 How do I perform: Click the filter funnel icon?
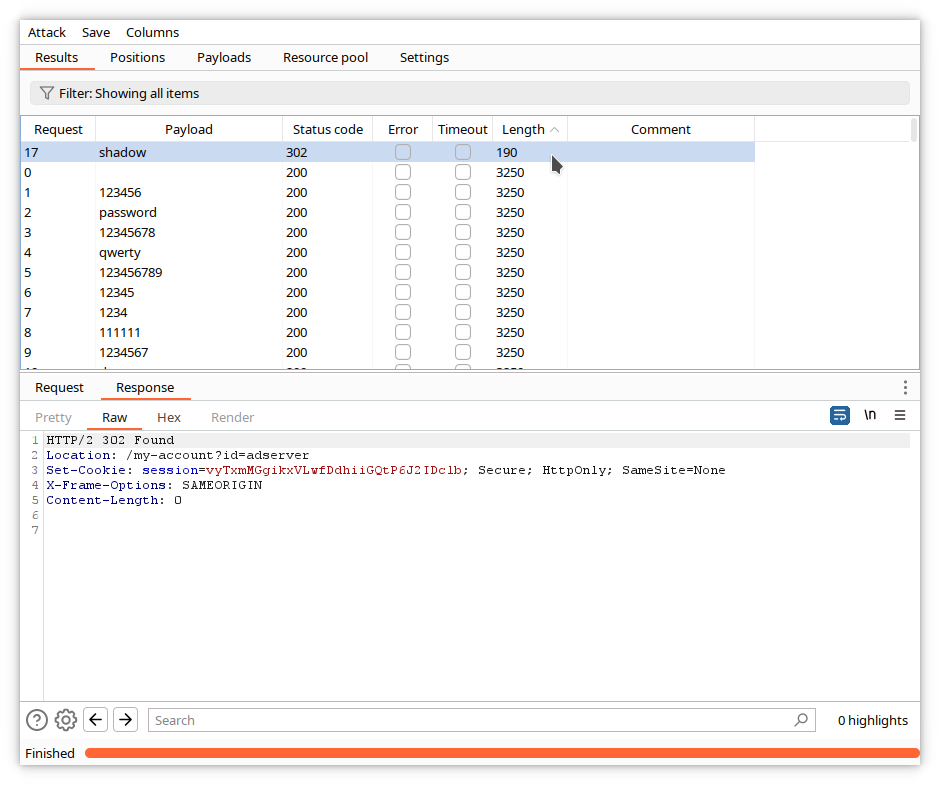click(46, 93)
